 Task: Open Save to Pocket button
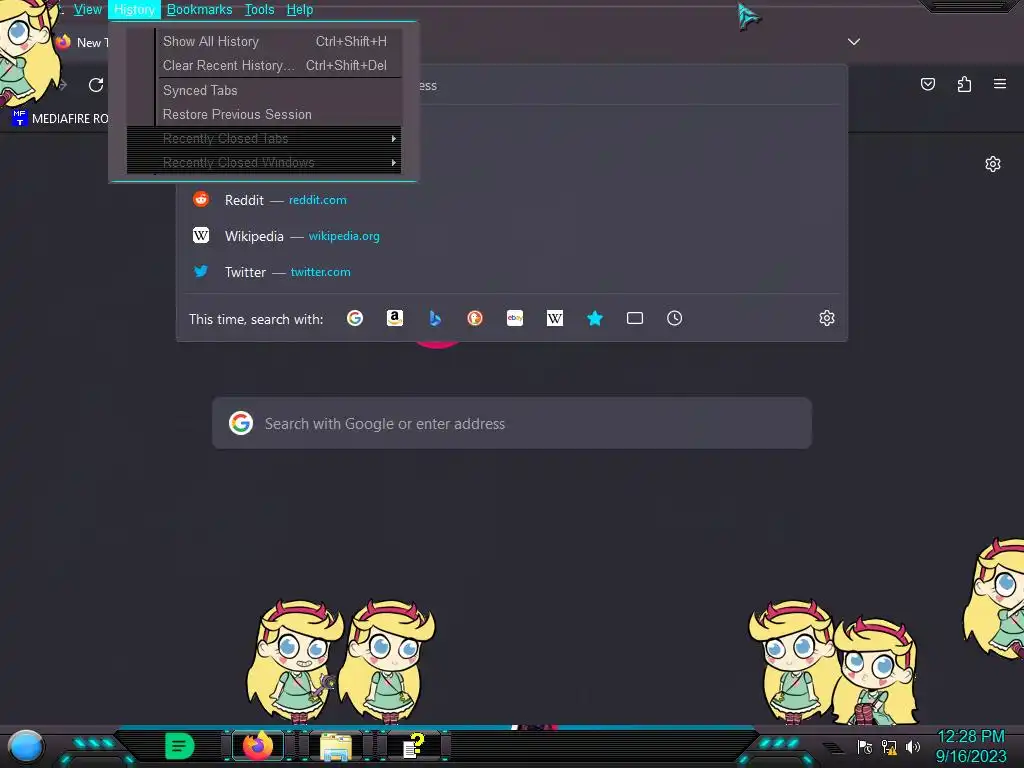pyautogui.click(x=927, y=84)
